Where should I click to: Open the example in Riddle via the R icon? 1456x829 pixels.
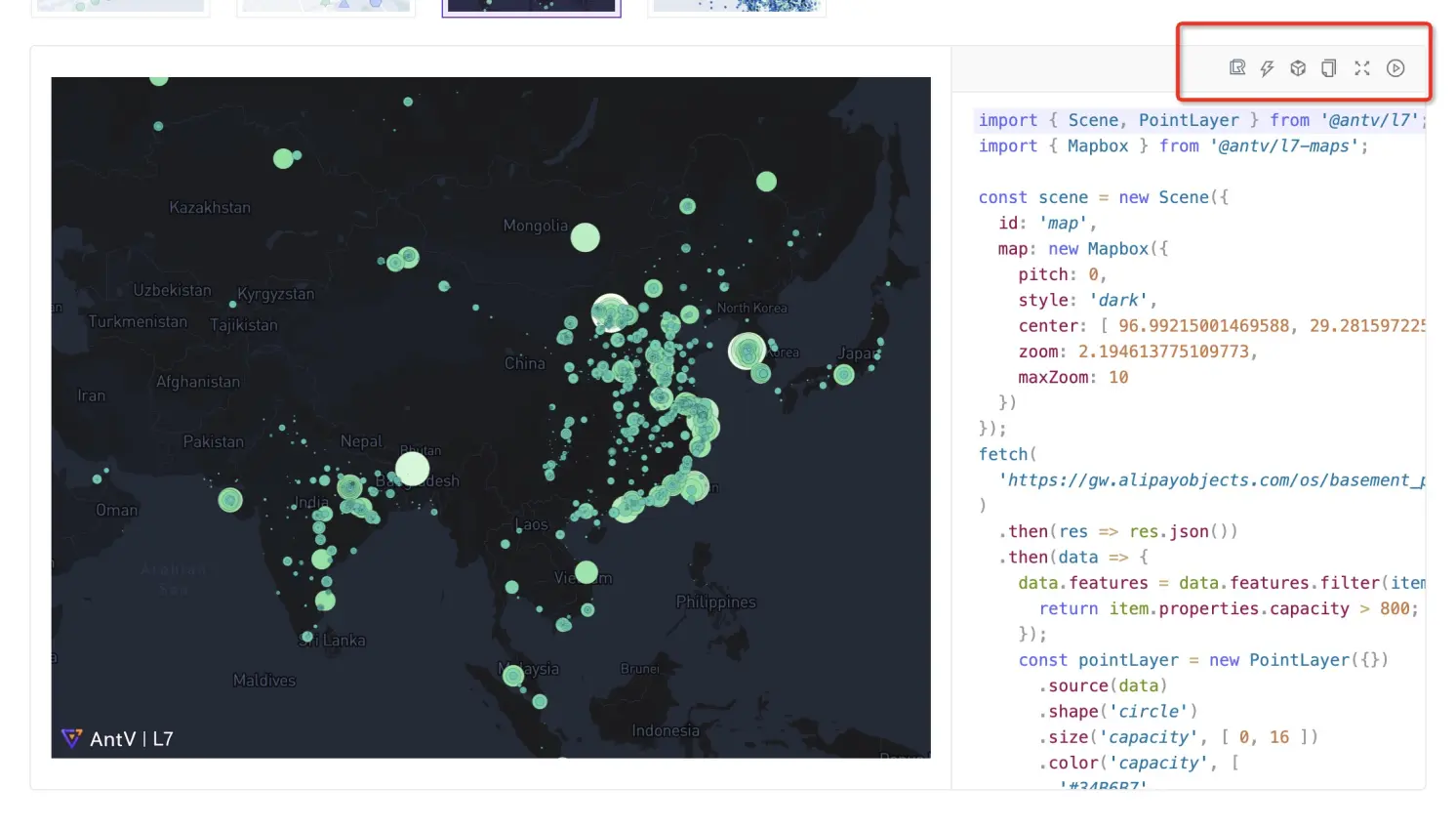pyautogui.click(x=1237, y=67)
